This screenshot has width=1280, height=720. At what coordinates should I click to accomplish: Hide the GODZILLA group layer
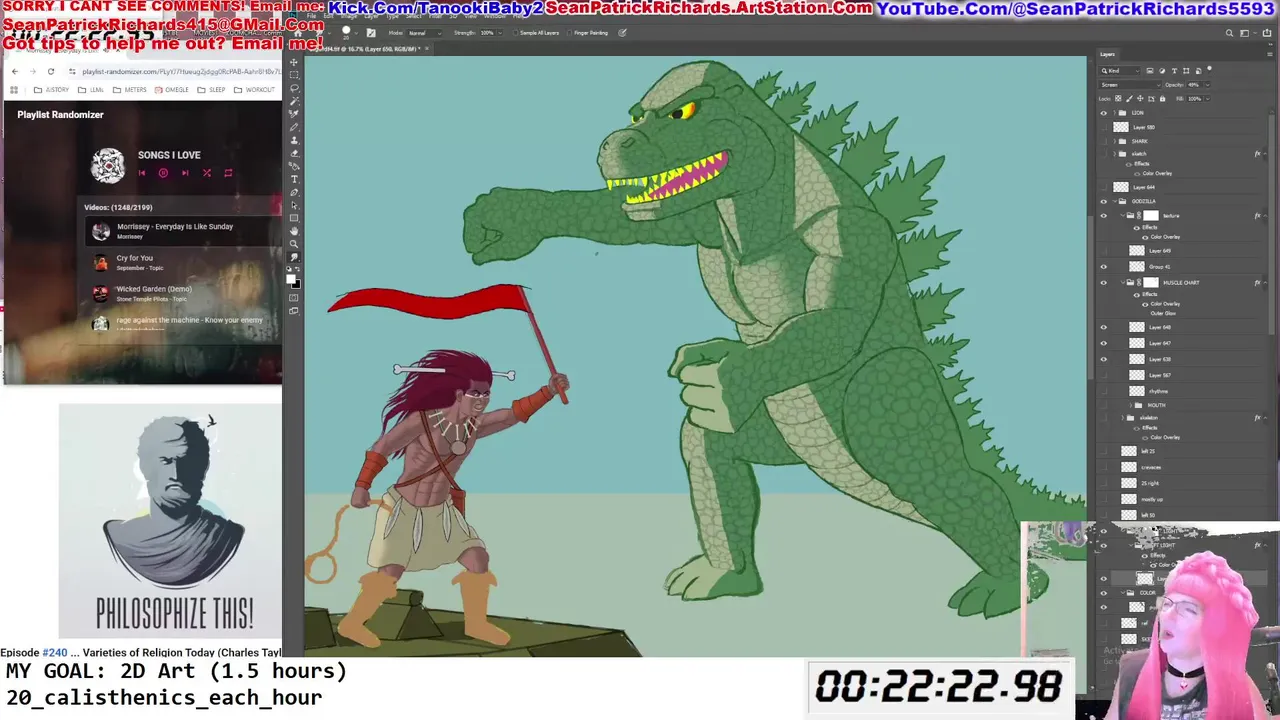[1104, 201]
